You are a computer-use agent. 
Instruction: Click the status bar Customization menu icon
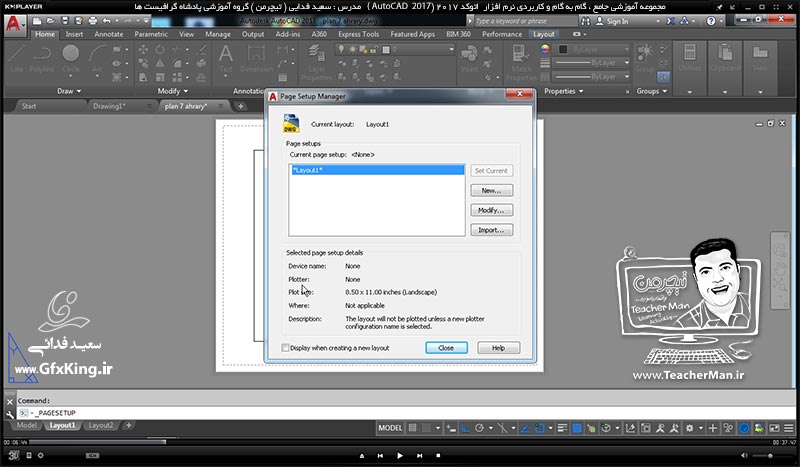(x=789, y=428)
